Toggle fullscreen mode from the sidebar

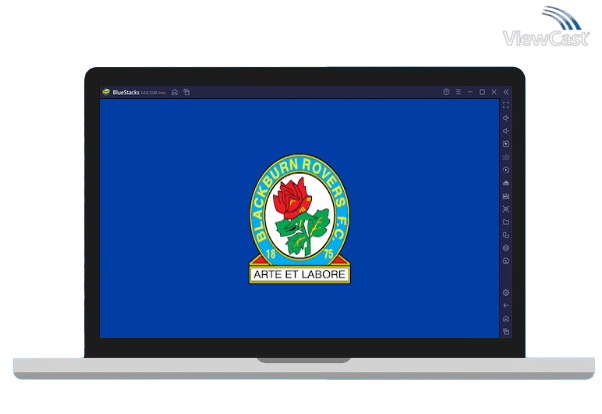pyautogui.click(x=506, y=105)
